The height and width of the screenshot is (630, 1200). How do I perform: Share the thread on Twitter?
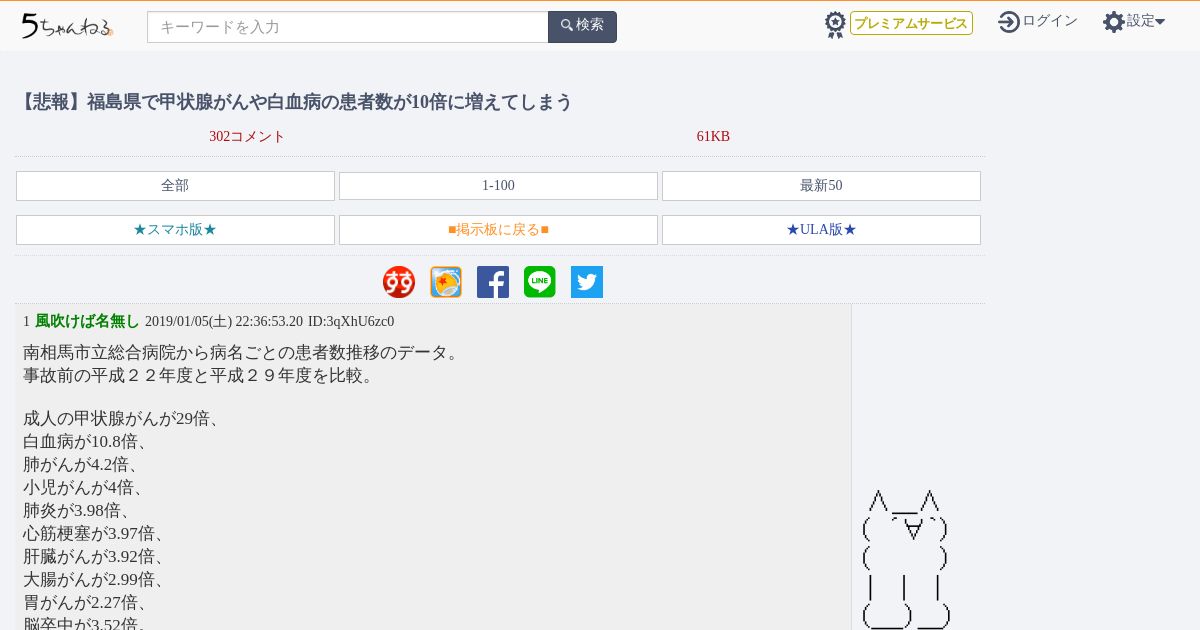click(x=587, y=282)
